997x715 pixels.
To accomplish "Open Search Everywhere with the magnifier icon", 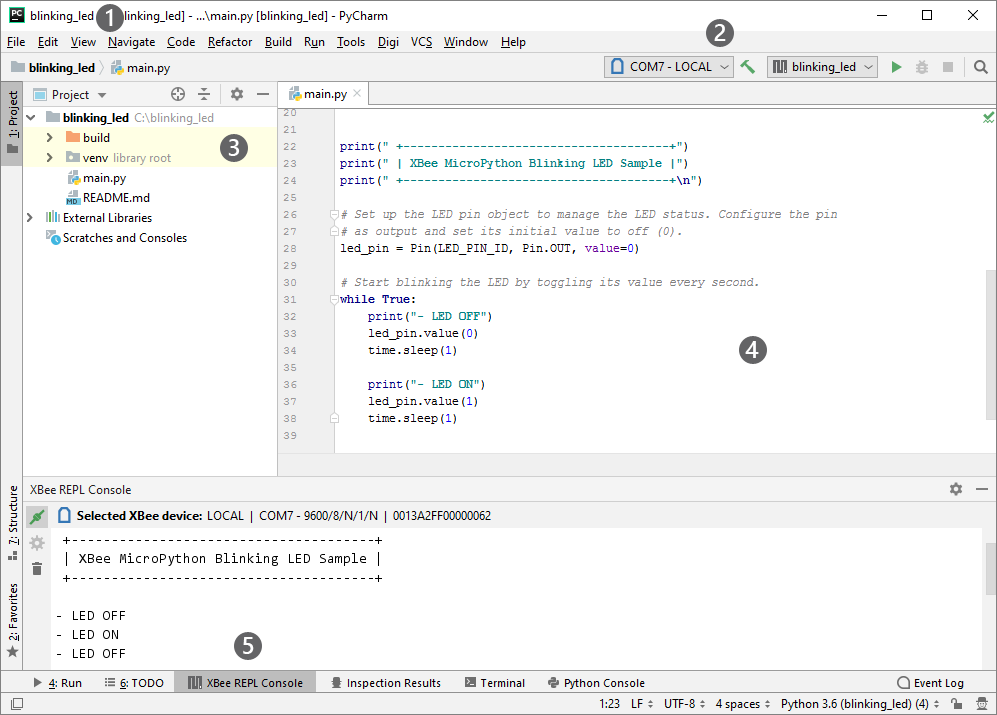I will pyautogui.click(x=980, y=66).
